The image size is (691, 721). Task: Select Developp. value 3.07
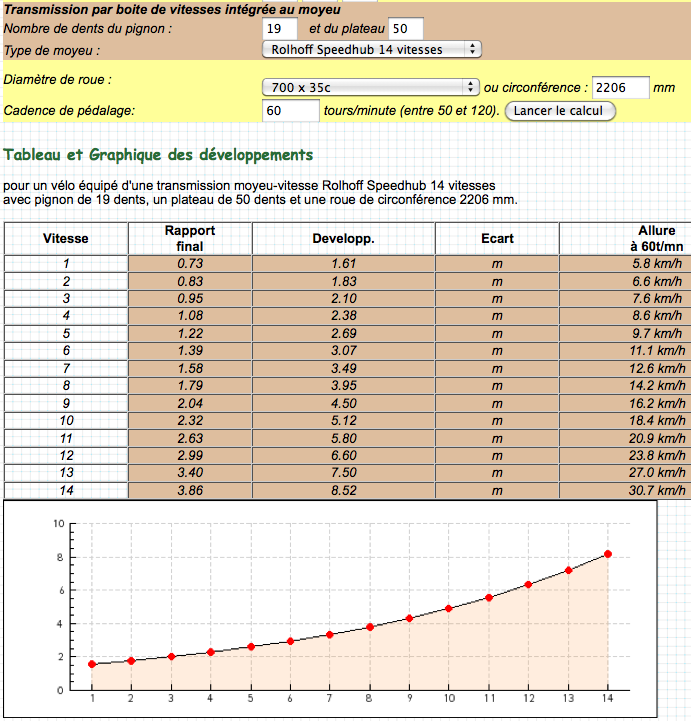point(343,351)
